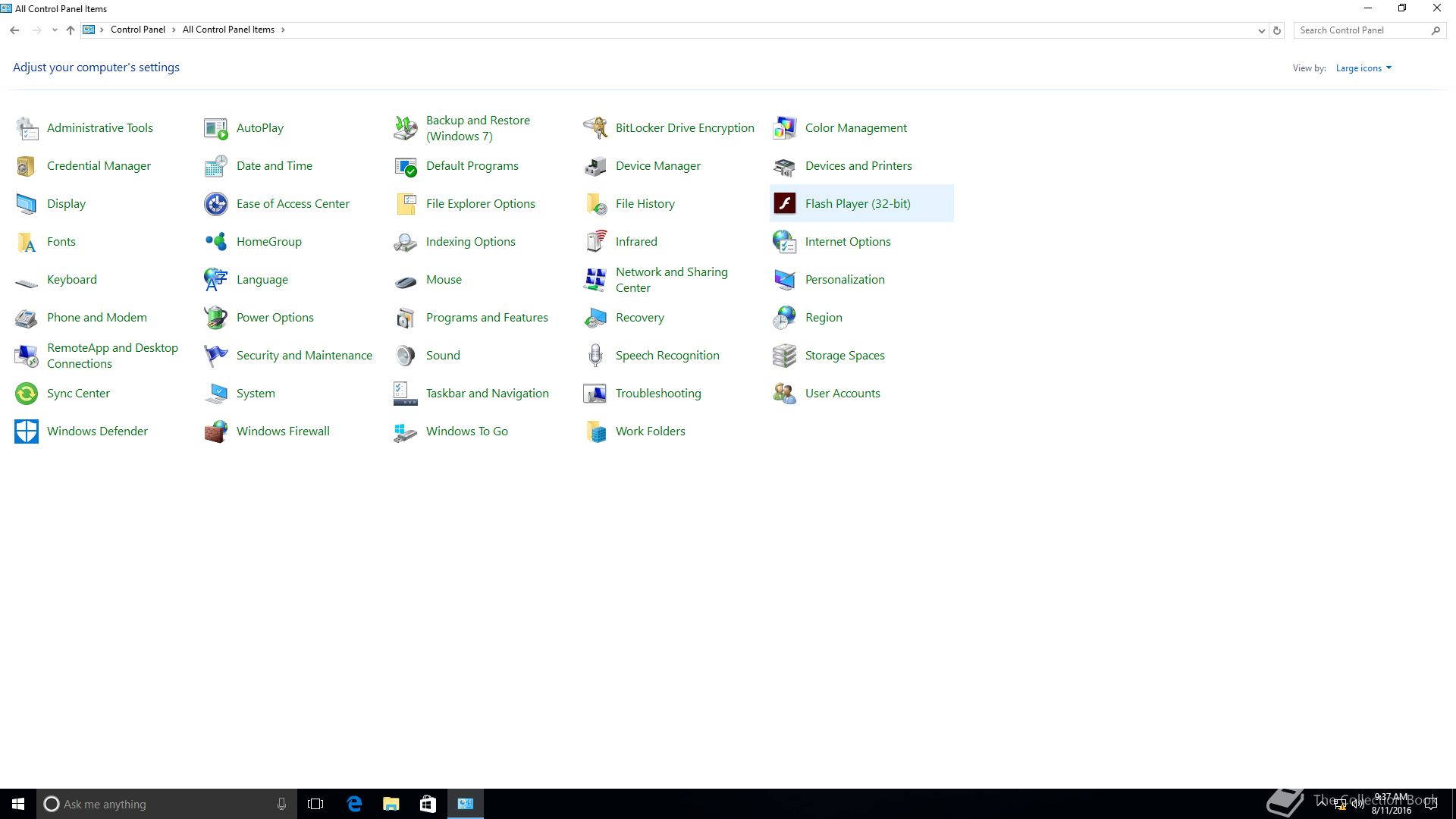This screenshot has width=1456, height=819.
Task: Open the HomeGroup icon
Action: (216, 242)
